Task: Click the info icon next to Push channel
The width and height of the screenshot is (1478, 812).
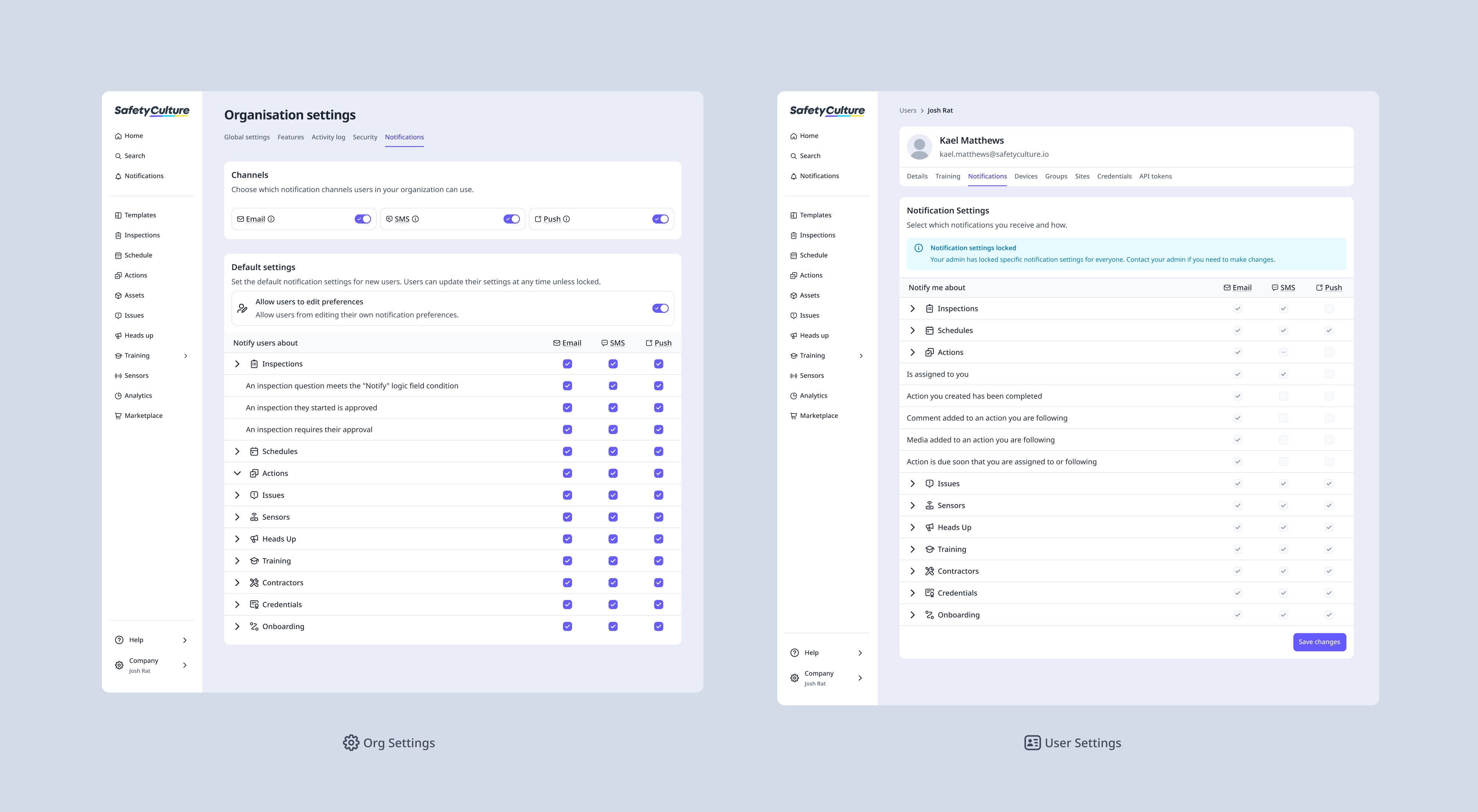Action: click(x=566, y=219)
